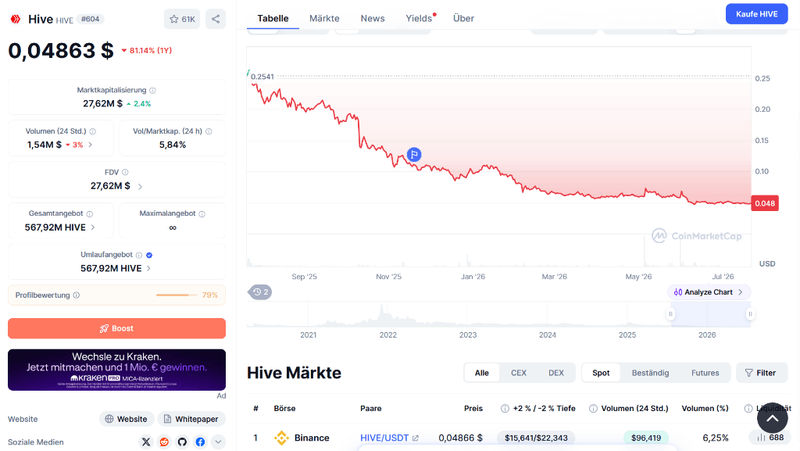Select the CEX market filter
Image resolution: width=800 pixels, height=451 pixels.
pos(518,373)
